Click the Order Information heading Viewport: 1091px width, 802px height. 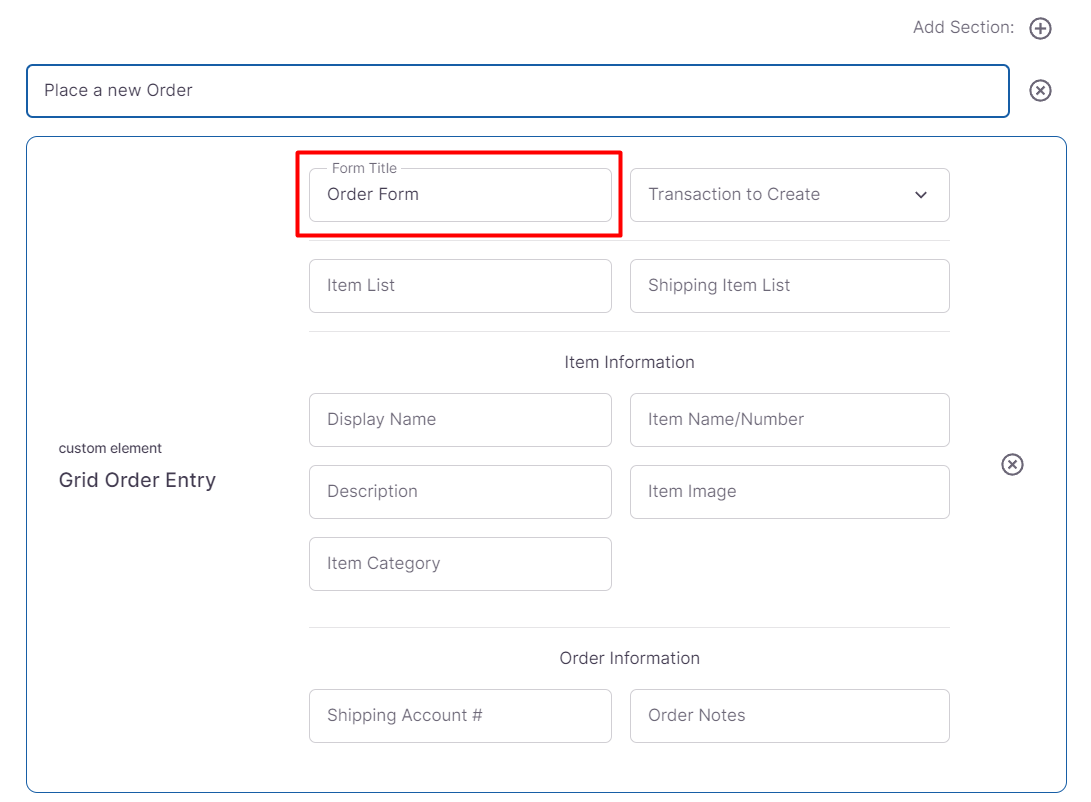point(629,658)
